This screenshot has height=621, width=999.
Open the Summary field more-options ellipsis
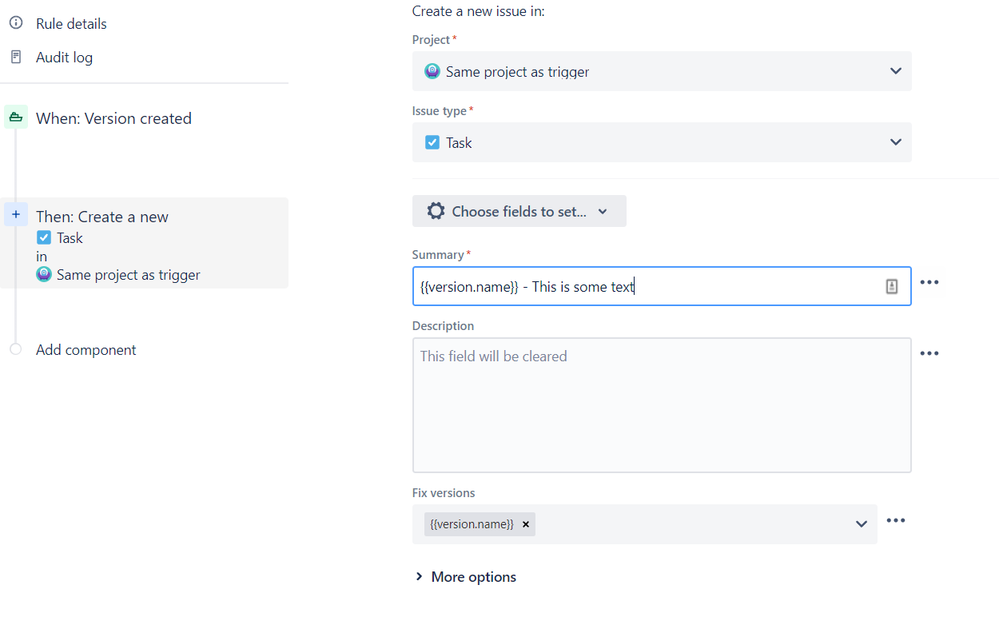[x=929, y=282]
